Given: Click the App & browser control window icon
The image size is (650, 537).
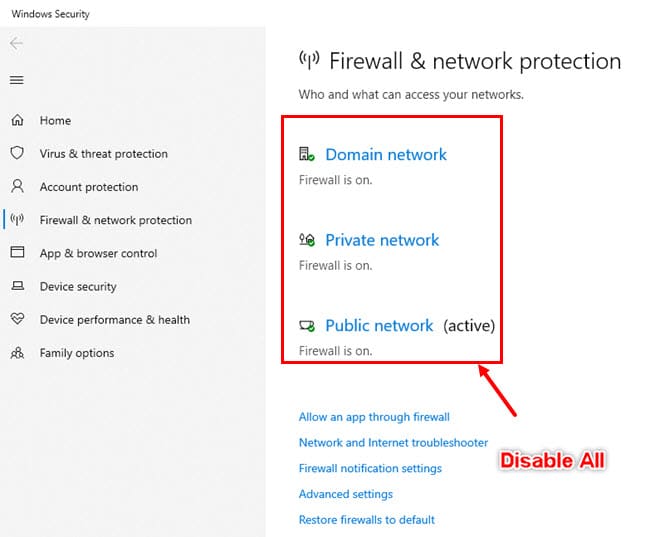Looking at the screenshot, I should click(x=17, y=252).
